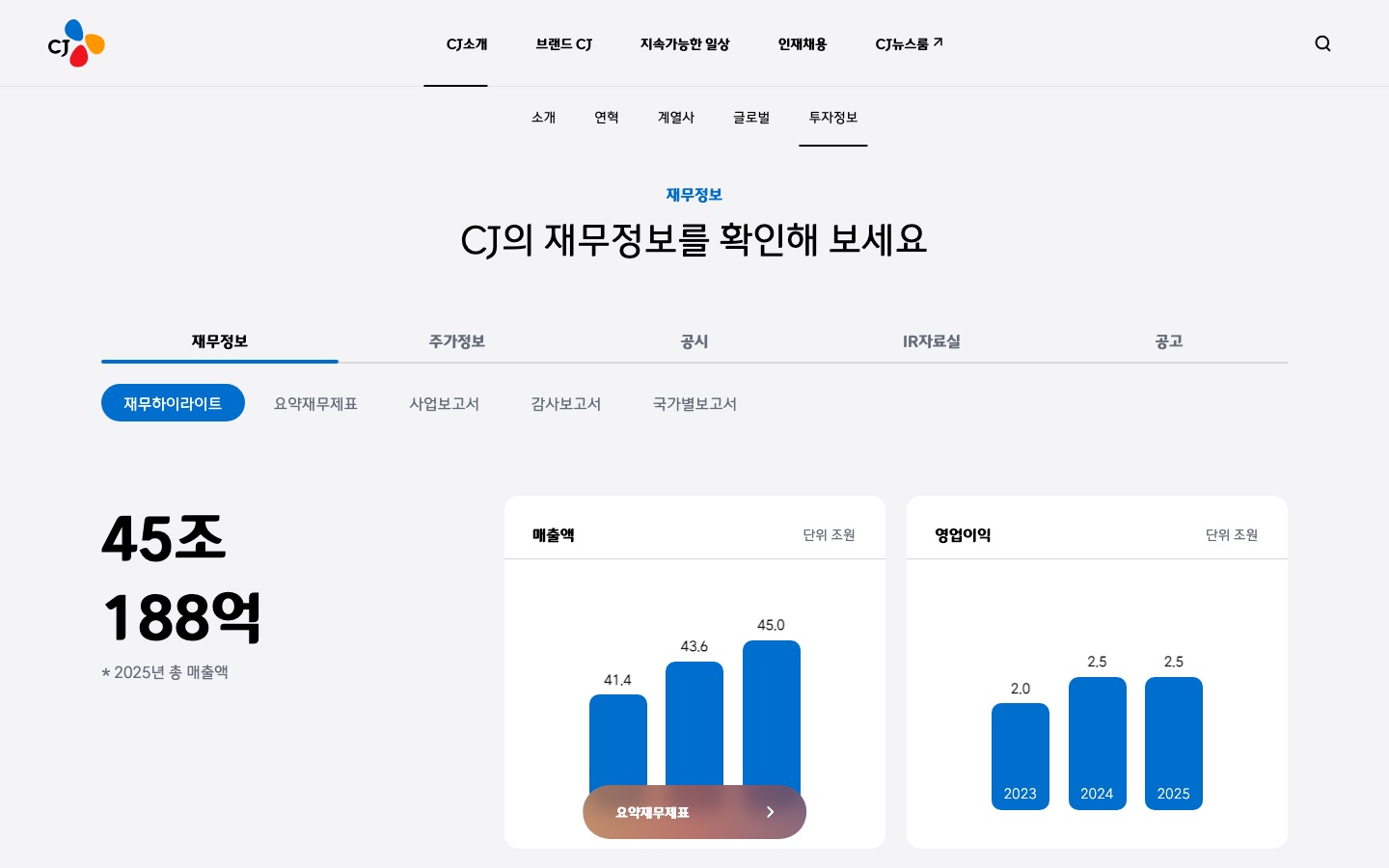This screenshot has width=1389, height=868.
Task: Click the 'CJ의 재무정보를 확인해 보세요' heading
Action: point(694,239)
